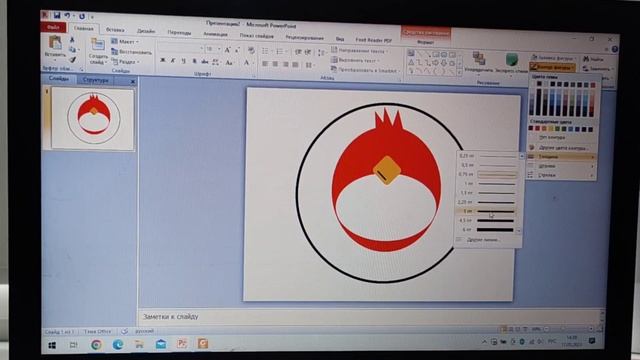Select the 6 пт line thickness
Image resolution: width=640 pixels, height=360 pixels.
[487, 230]
